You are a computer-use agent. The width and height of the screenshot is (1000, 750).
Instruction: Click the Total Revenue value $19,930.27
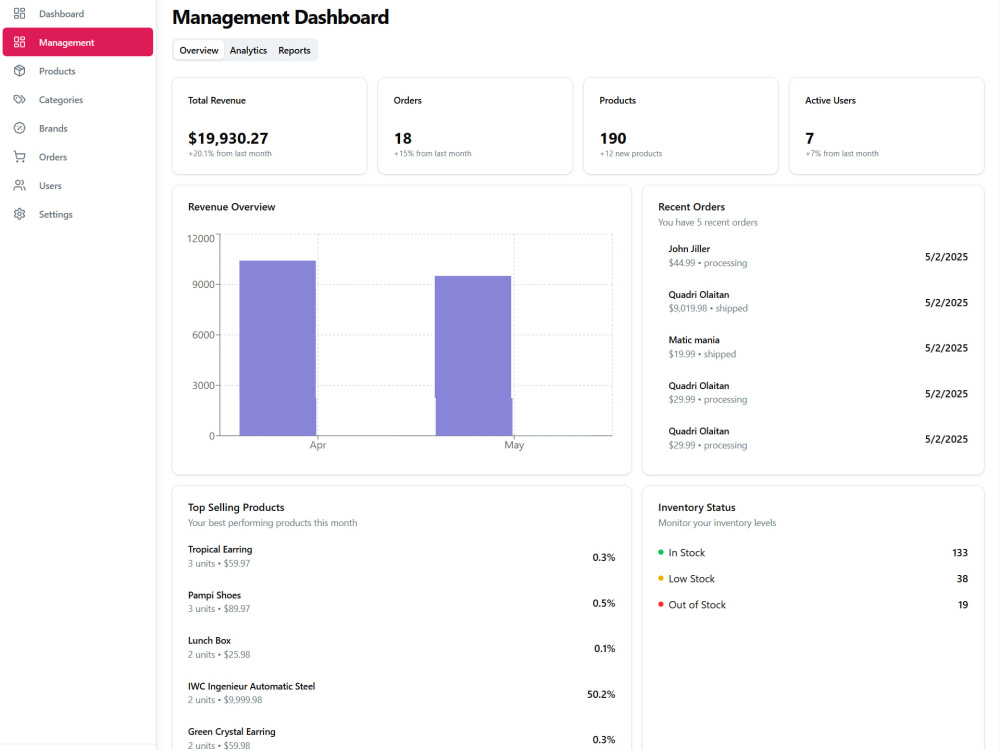228,138
